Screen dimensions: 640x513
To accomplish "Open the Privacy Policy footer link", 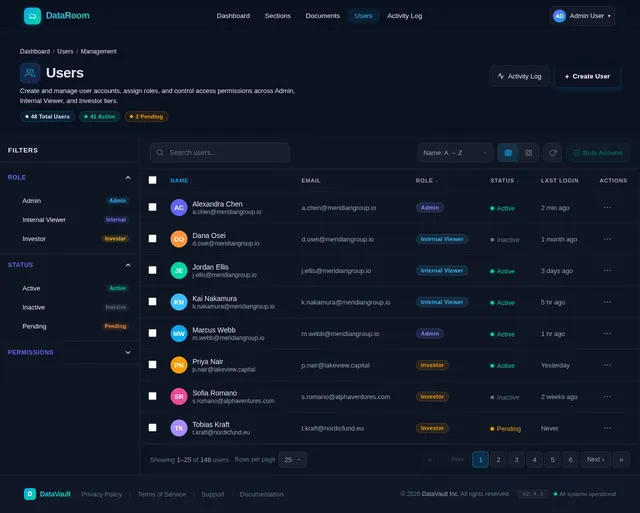I will point(102,494).
